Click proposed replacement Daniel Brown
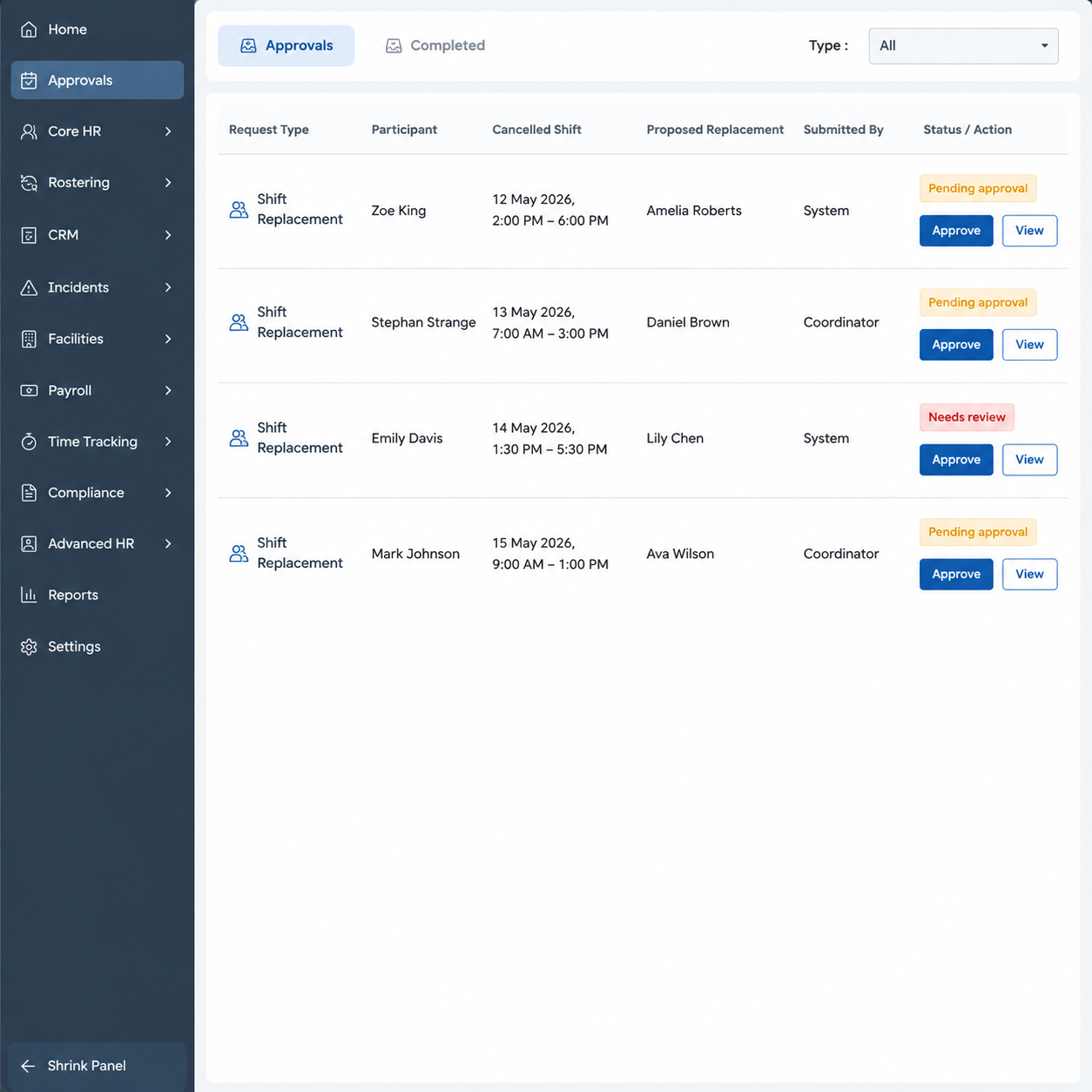Viewport: 1092px width, 1092px height. tap(688, 322)
